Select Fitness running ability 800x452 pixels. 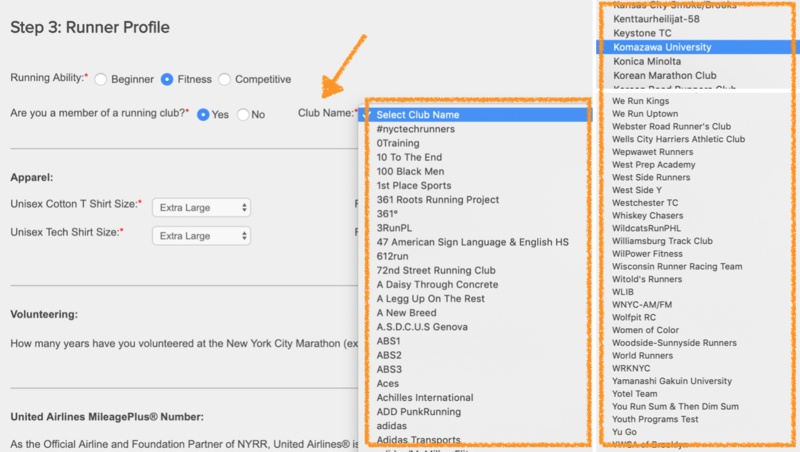click(167, 80)
